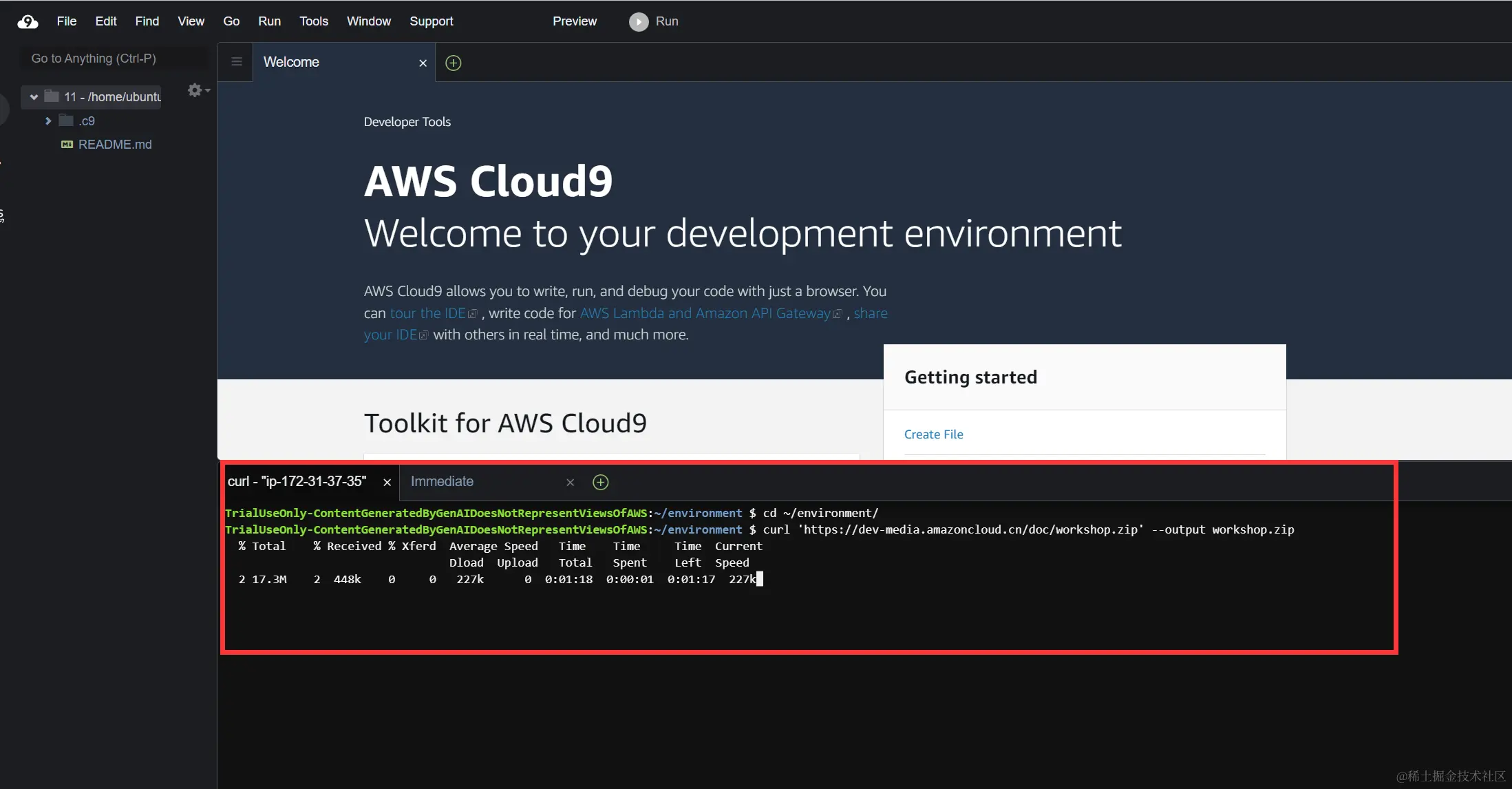Select the .c9 folder icon
The width and height of the screenshot is (1512, 789).
coord(66,120)
